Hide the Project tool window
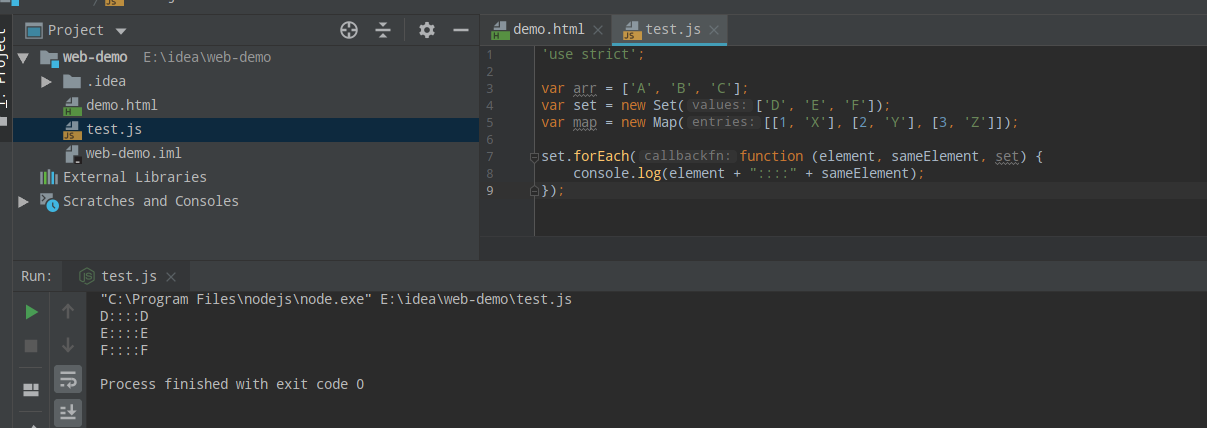The width and height of the screenshot is (1207, 428). (x=461, y=30)
